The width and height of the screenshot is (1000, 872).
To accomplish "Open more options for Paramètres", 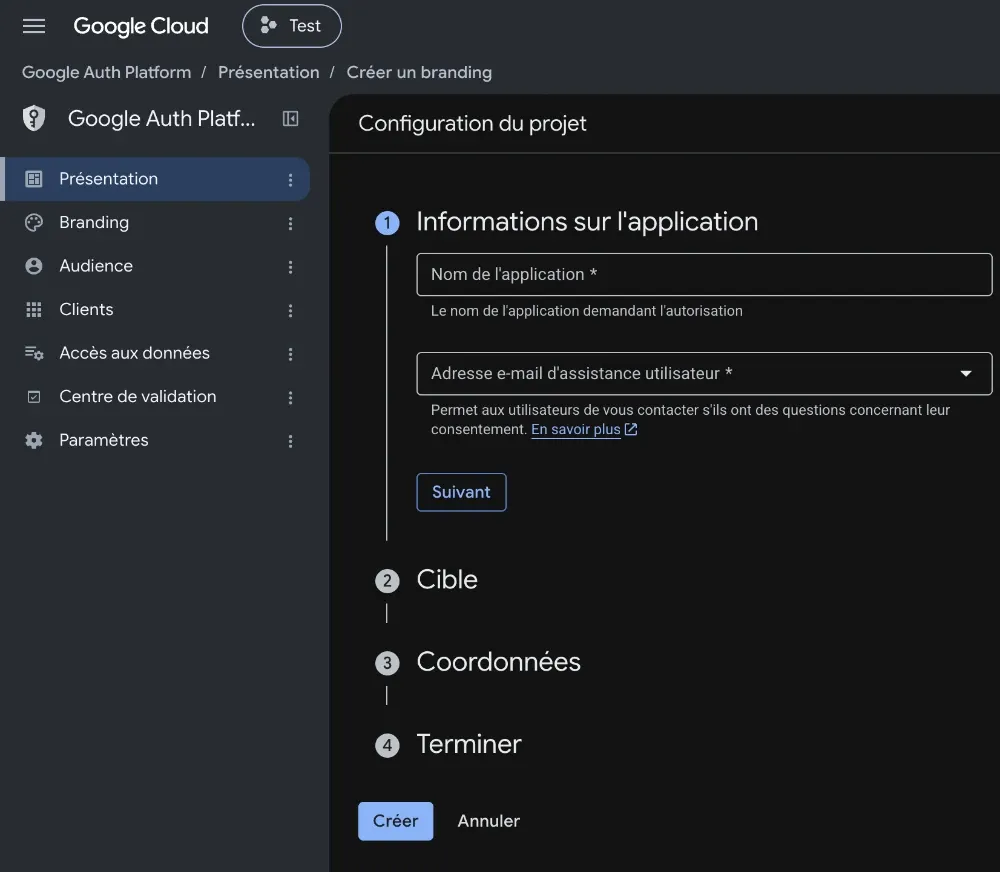I will click(x=290, y=441).
